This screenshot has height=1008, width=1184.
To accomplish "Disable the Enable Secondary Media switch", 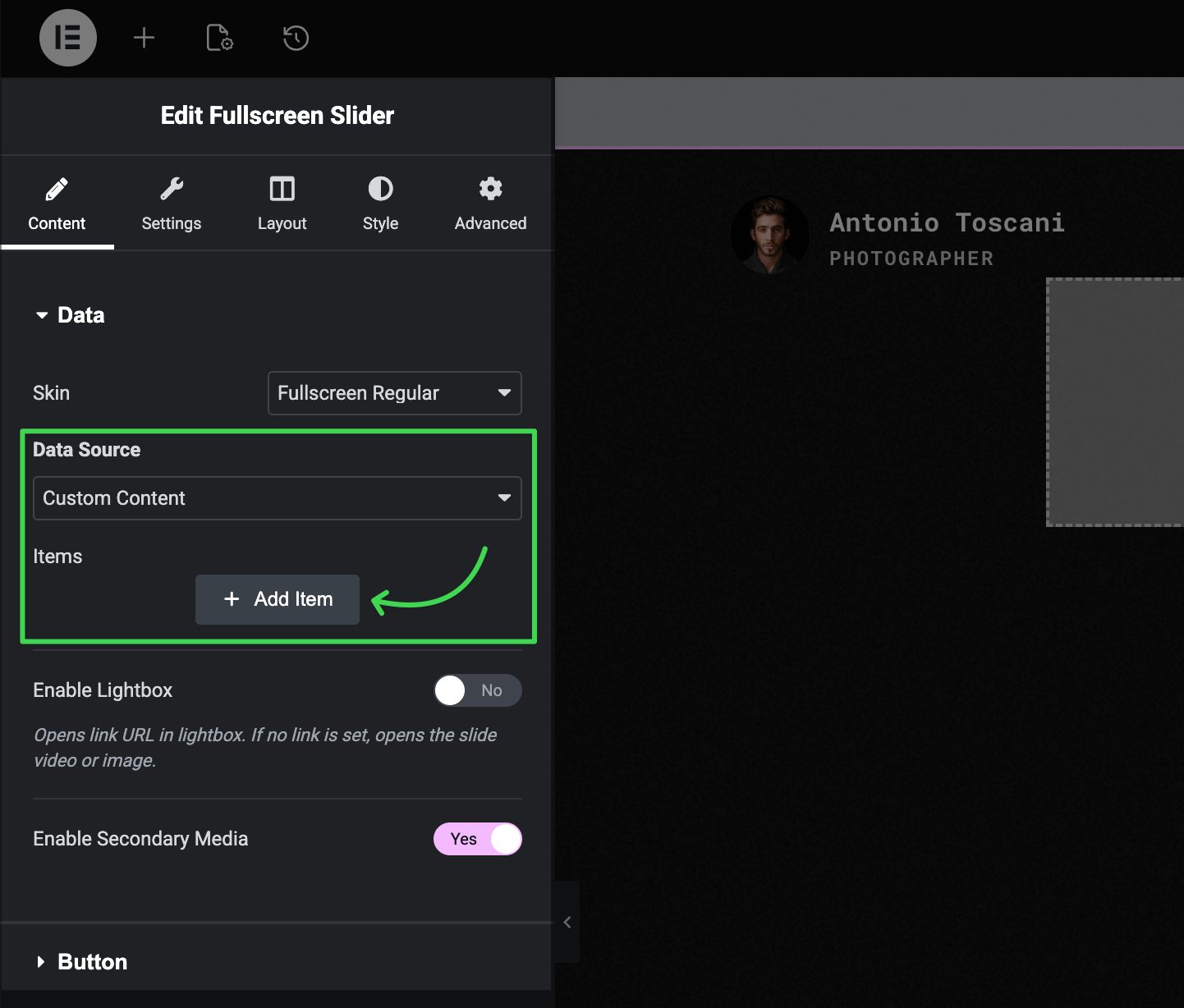I will 477,839.
